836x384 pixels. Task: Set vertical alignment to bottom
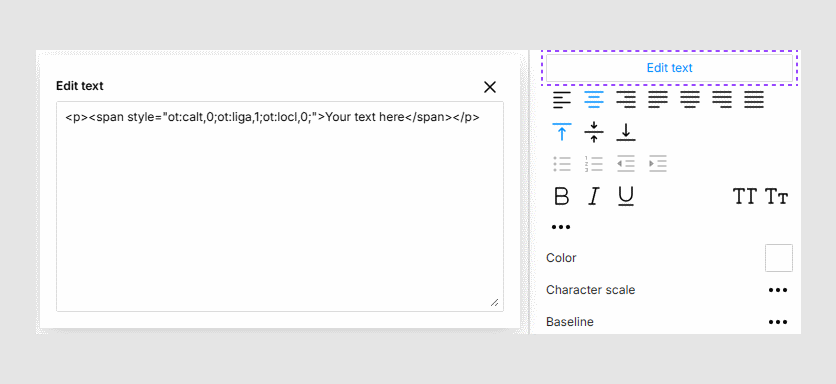[625, 132]
